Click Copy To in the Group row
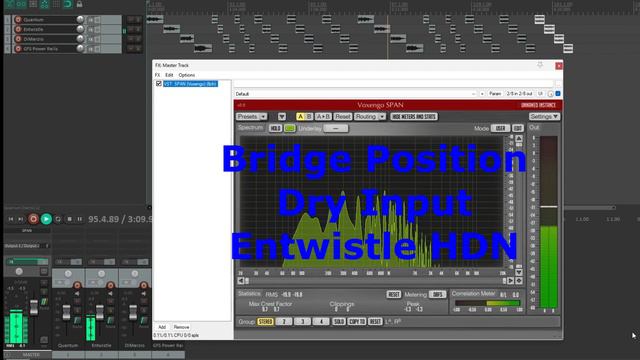640x360 pixels. (x=357, y=322)
